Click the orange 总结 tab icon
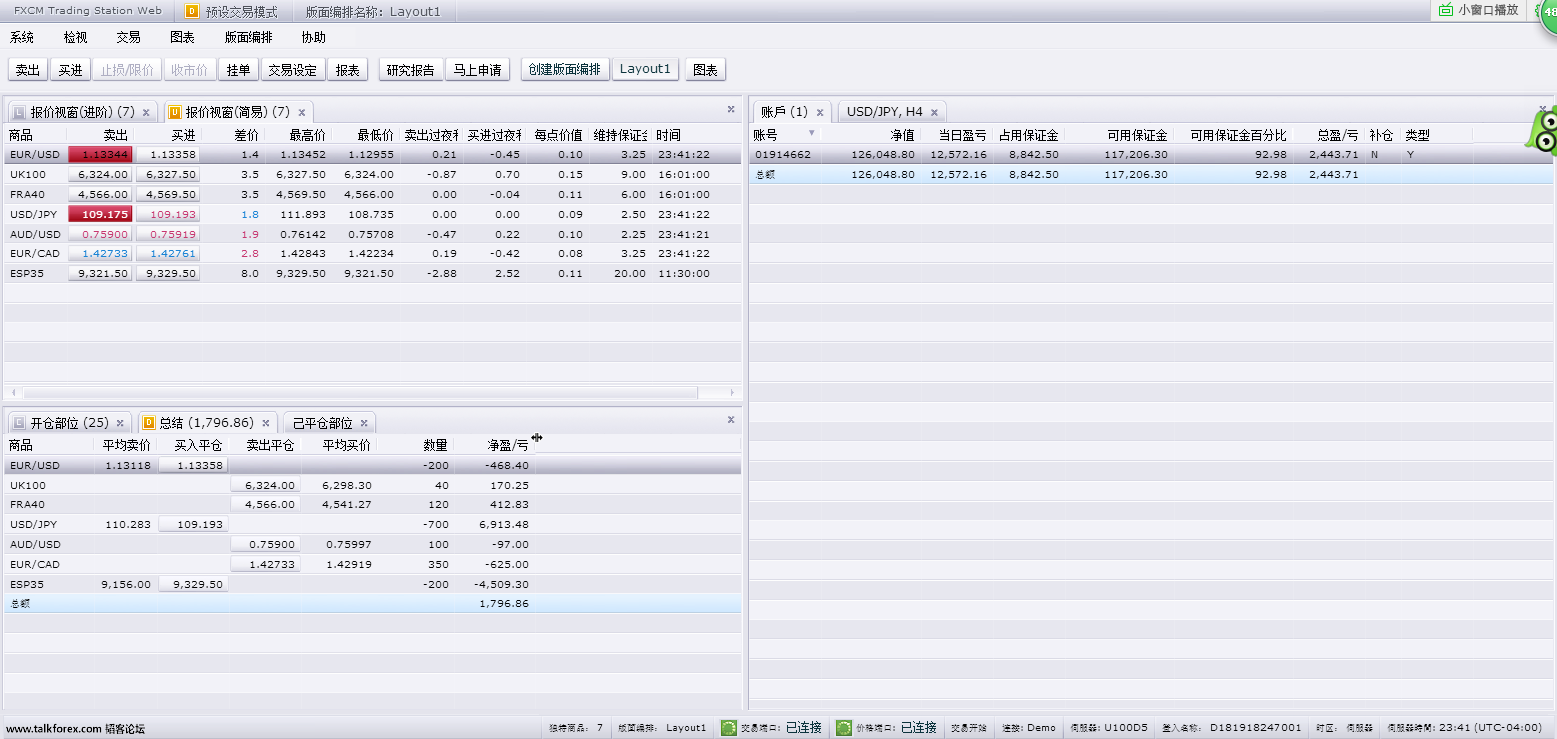Viewport: 1557px width, 739px height. tap(148, 423)
